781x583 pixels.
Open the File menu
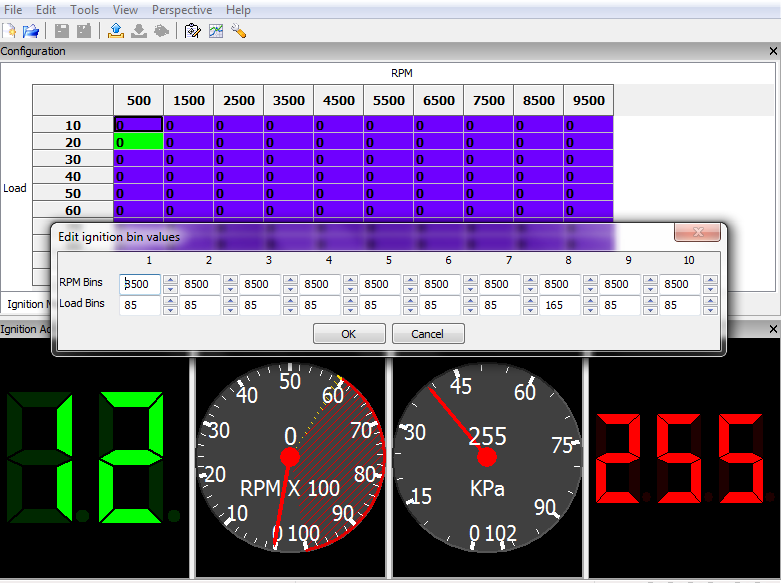(x=13, y=9)
